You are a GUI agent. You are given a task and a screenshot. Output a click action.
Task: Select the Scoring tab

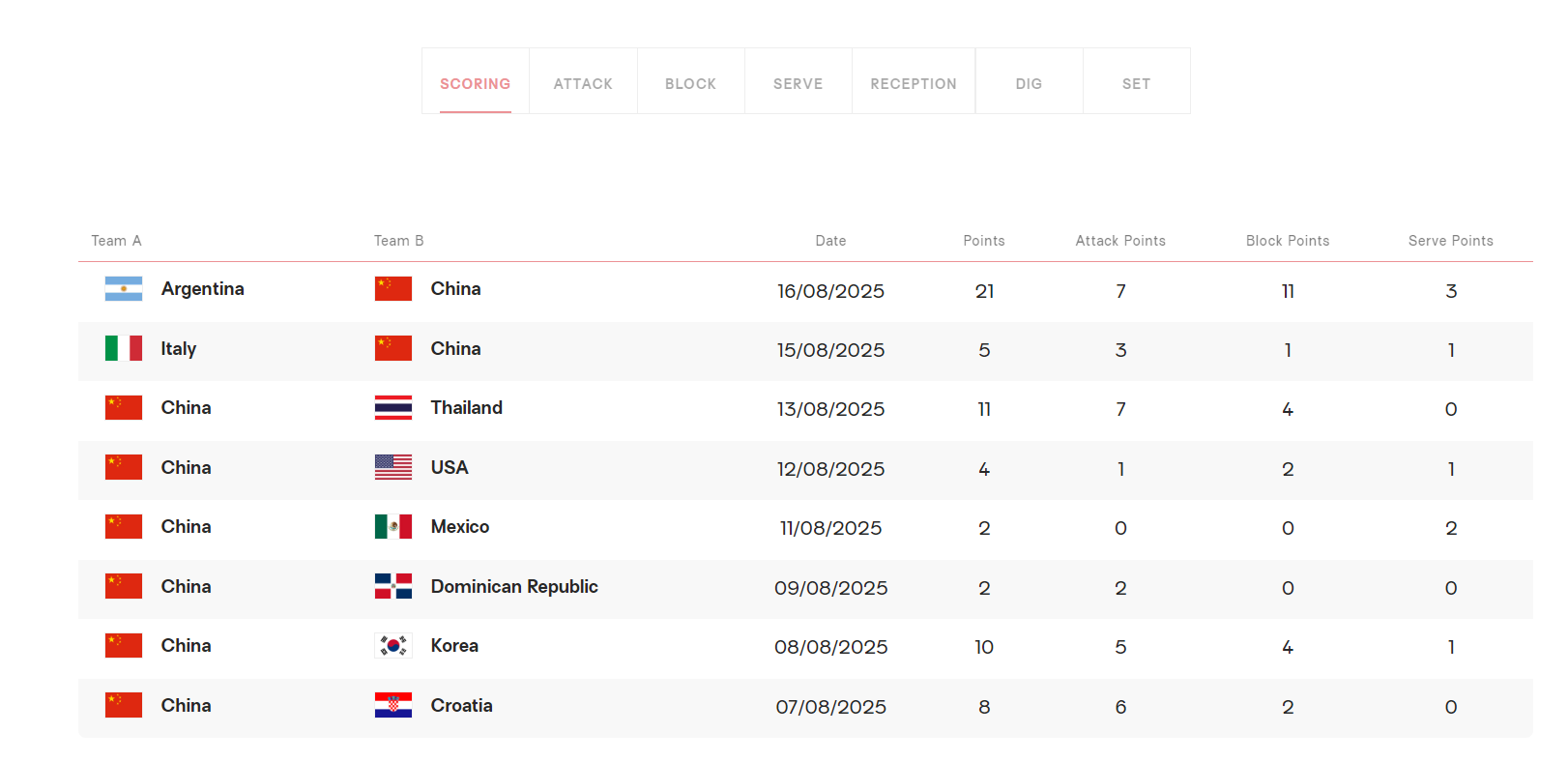pyautogui.click(x=475, y=83)
